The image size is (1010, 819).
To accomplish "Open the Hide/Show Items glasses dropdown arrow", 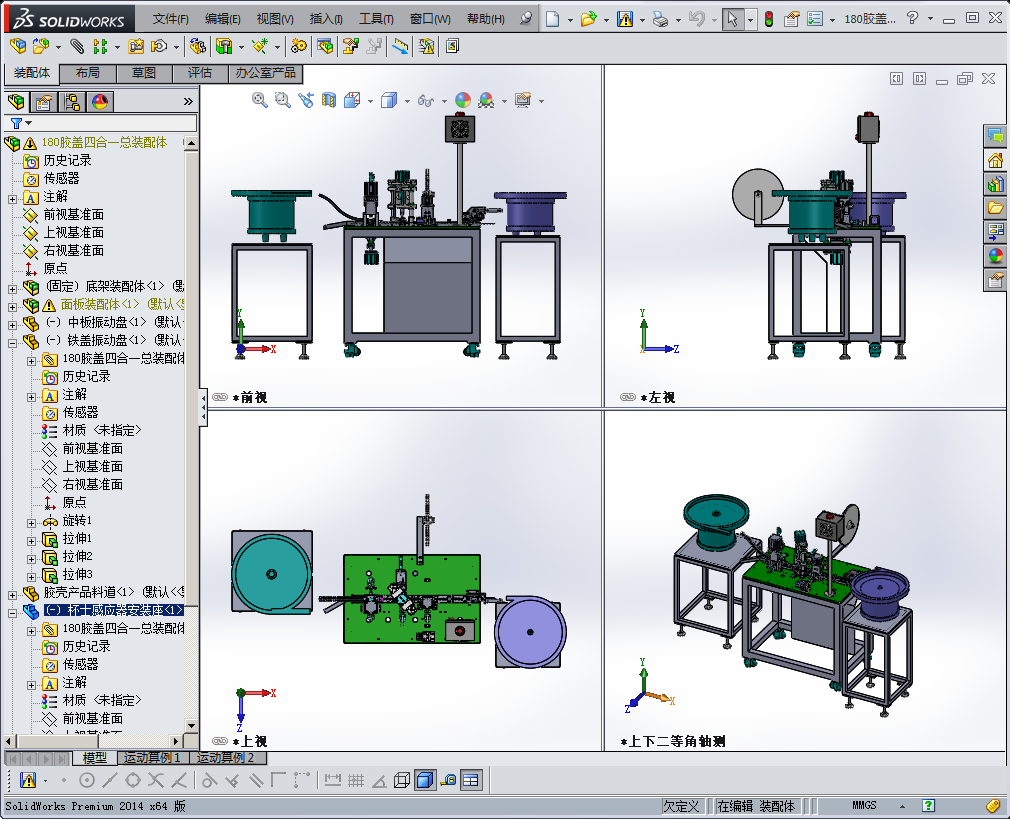I will tap(444, 101).
